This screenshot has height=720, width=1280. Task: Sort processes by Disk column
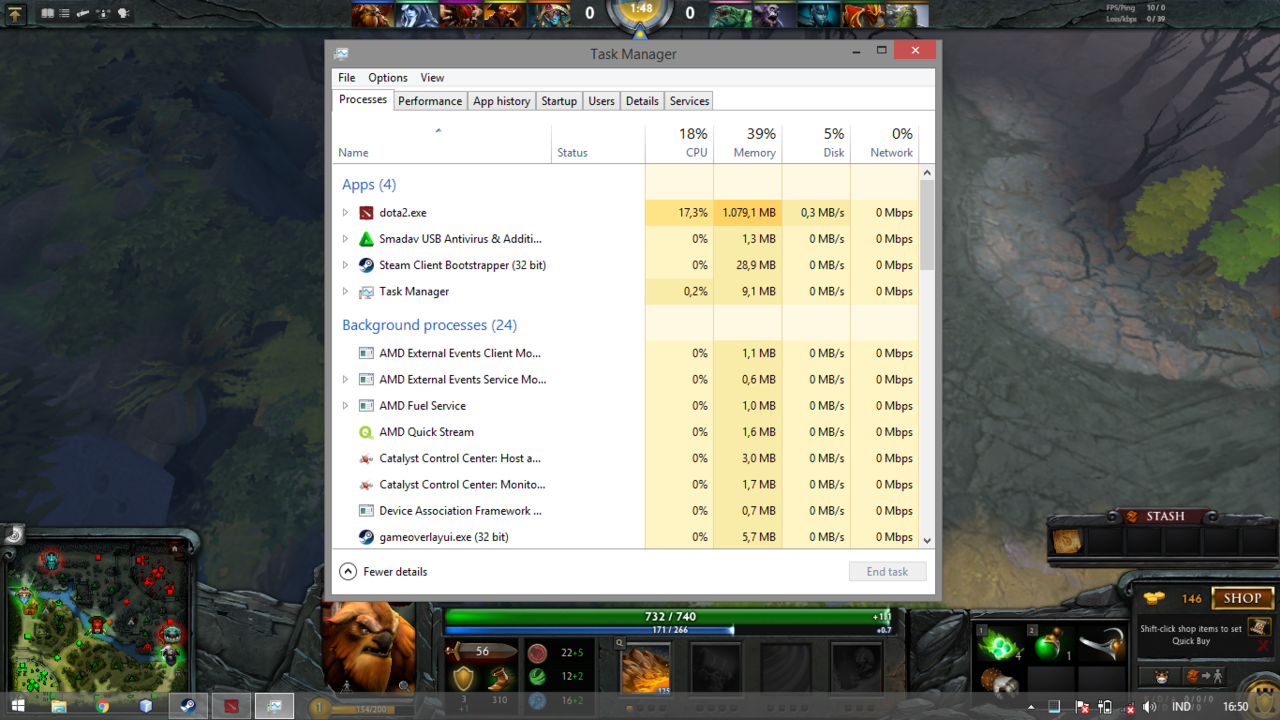tap(816, 143)
